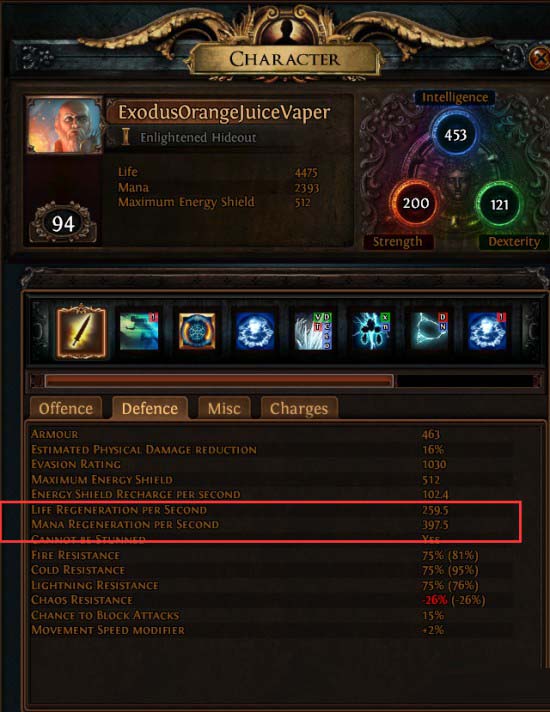This screenshot has width=550, height=712.
Task: Open the Misc tab
Action: click(224, 408)
